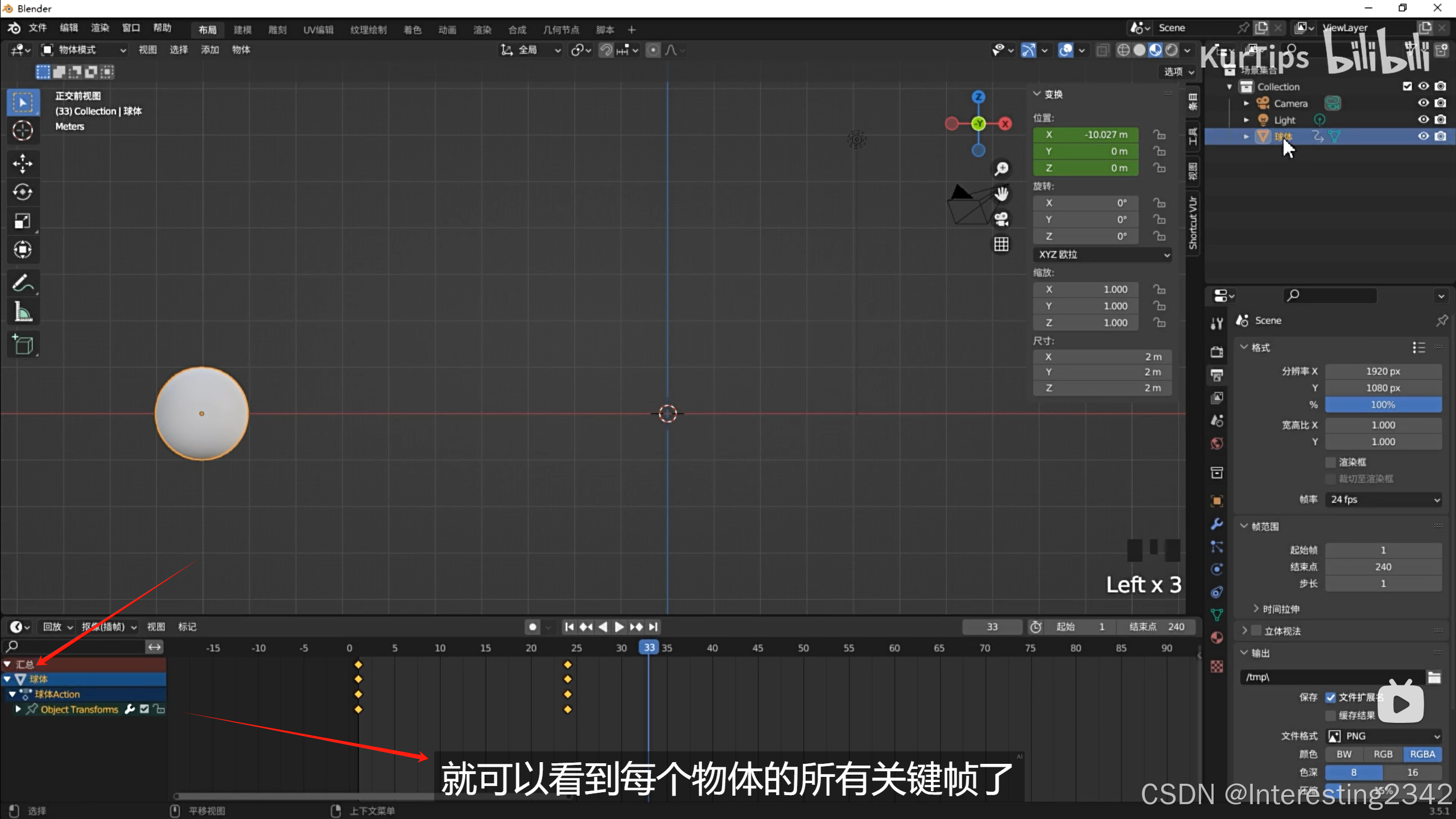Click the 结束点 240 frame field
The image size is (1456, 819).
[1156, 627]
